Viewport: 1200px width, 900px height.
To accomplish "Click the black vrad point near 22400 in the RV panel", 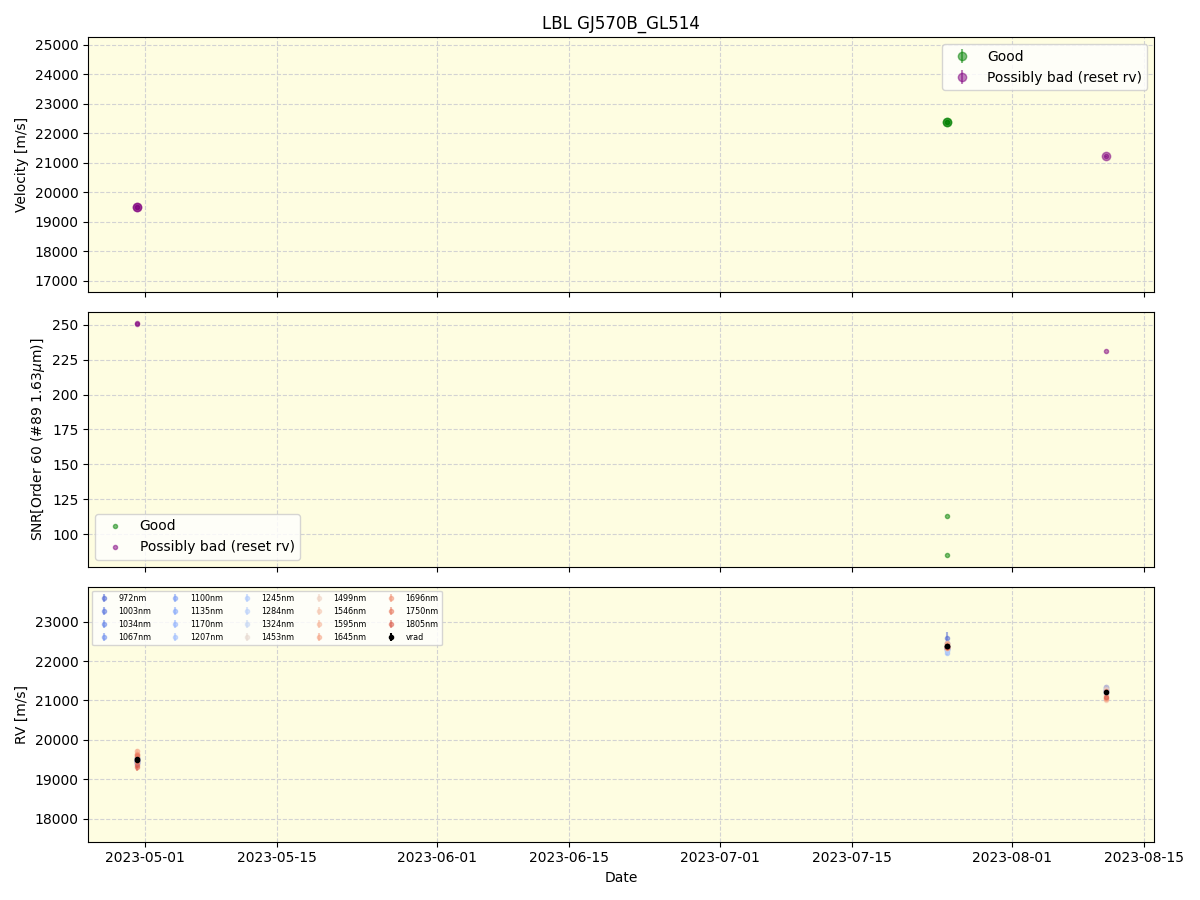I will tap(947, 646).
